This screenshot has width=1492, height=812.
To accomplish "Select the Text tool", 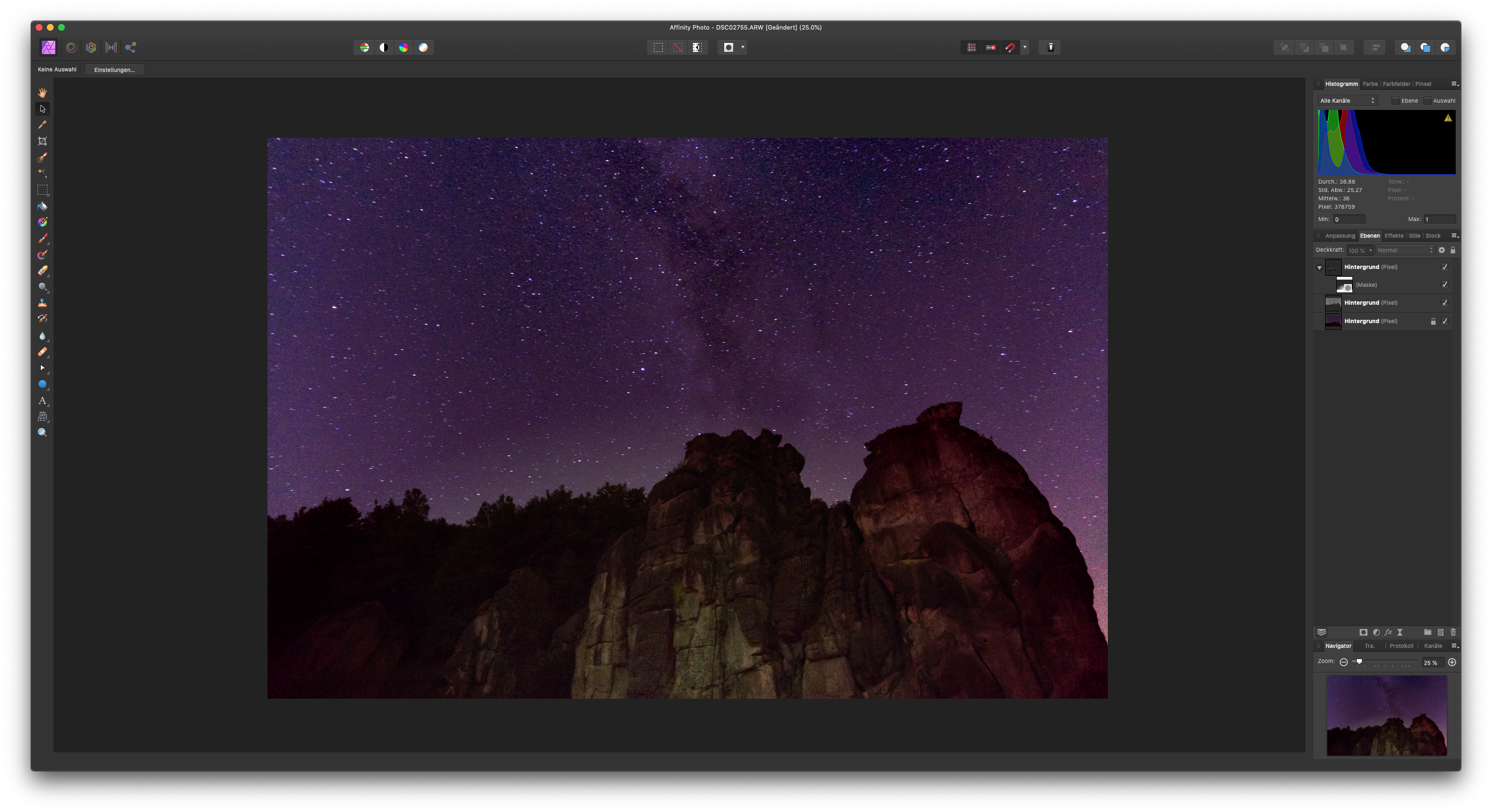I will pyautogui.click(x=42, y=401).
